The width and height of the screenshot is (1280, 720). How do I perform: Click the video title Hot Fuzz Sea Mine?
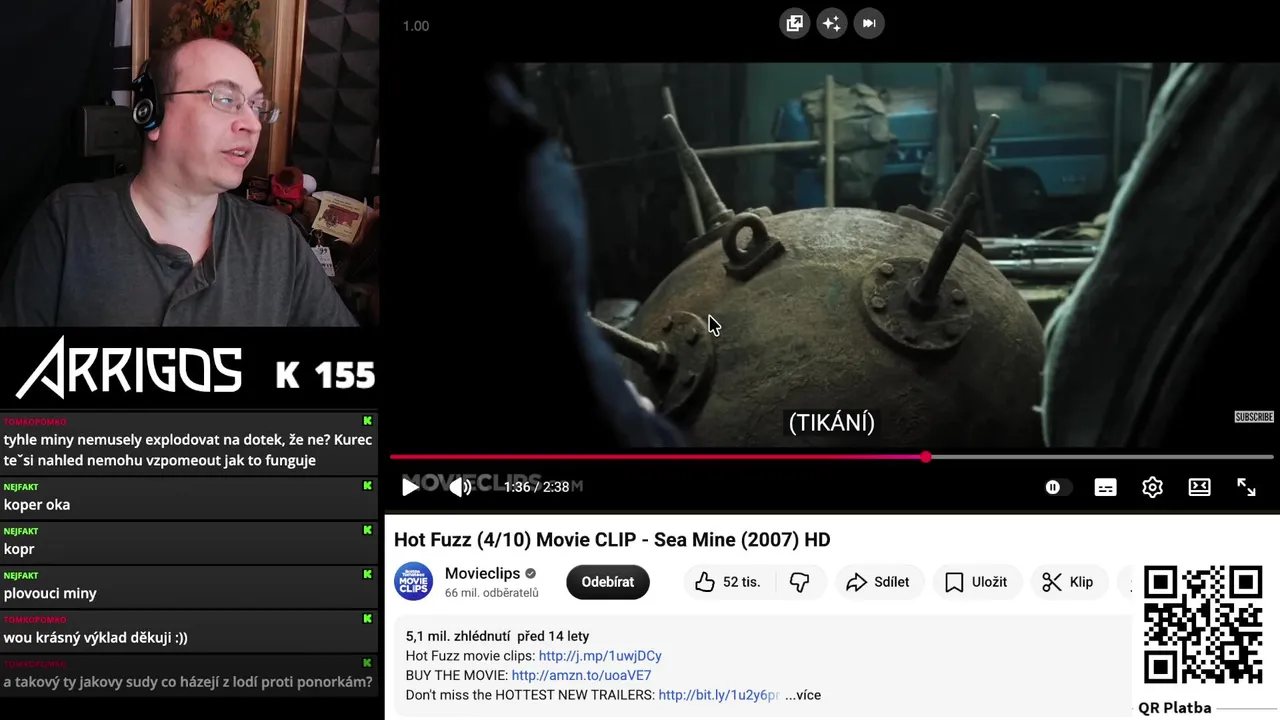pyautogui.click(x=612, y=540)
